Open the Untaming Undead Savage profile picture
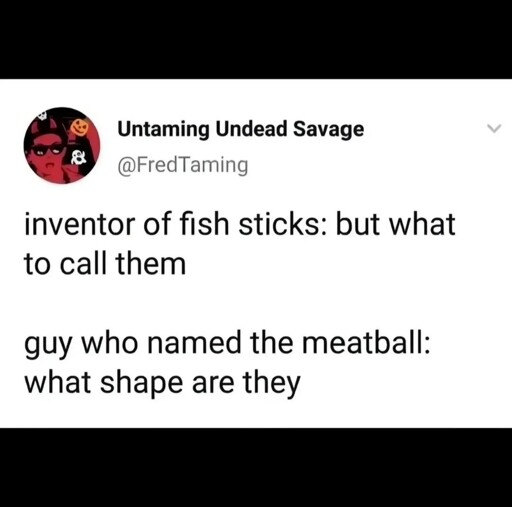 62,146
